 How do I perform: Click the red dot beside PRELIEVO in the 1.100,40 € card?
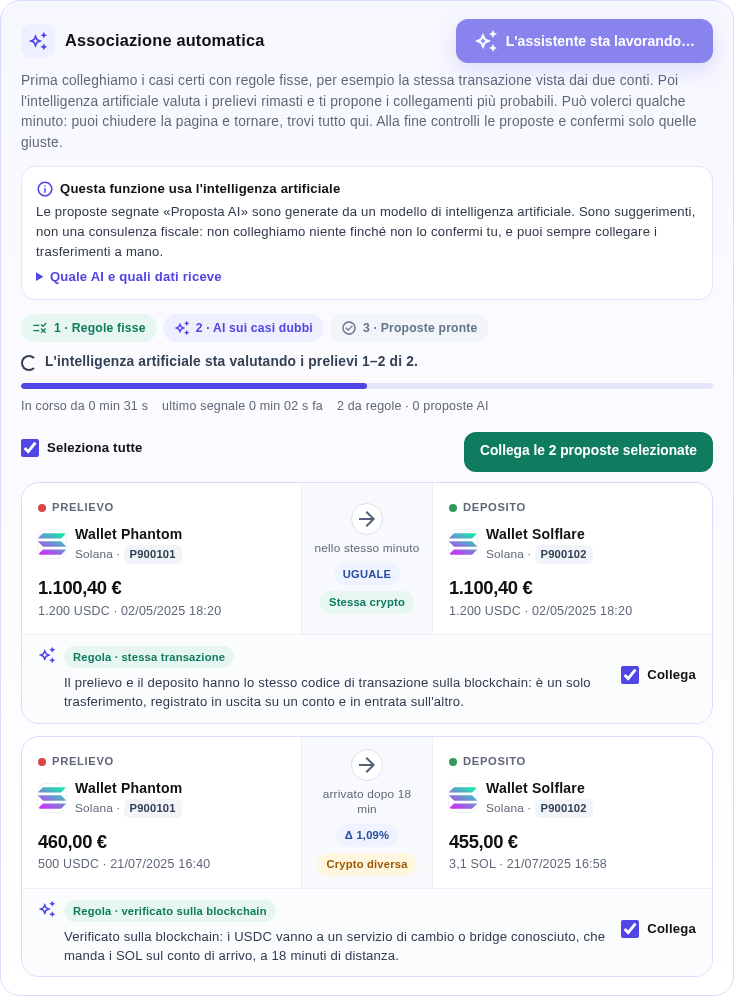(42, 507)
